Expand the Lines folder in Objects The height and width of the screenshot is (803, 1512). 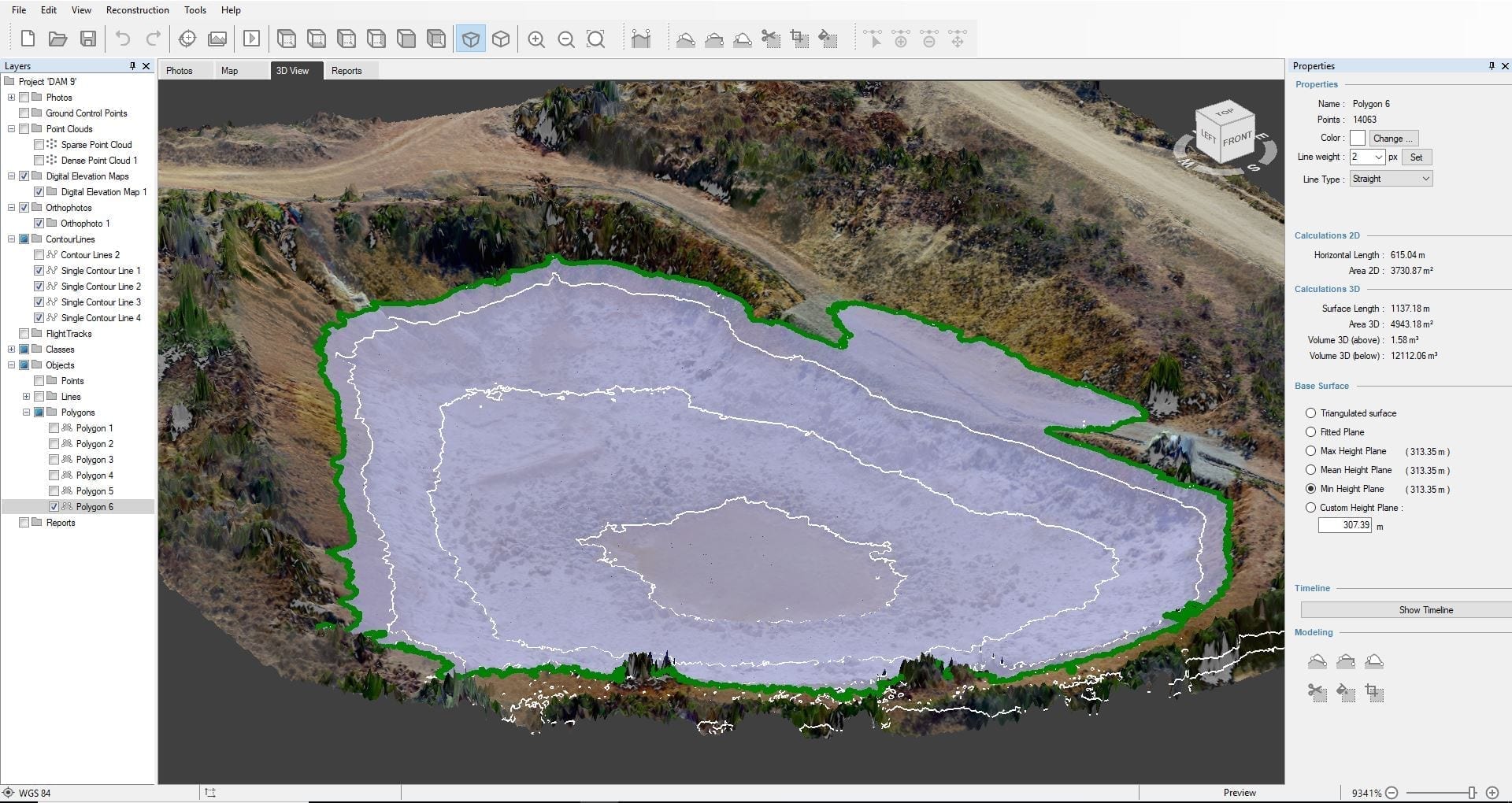pyautogui.click(x=26, y=397)
